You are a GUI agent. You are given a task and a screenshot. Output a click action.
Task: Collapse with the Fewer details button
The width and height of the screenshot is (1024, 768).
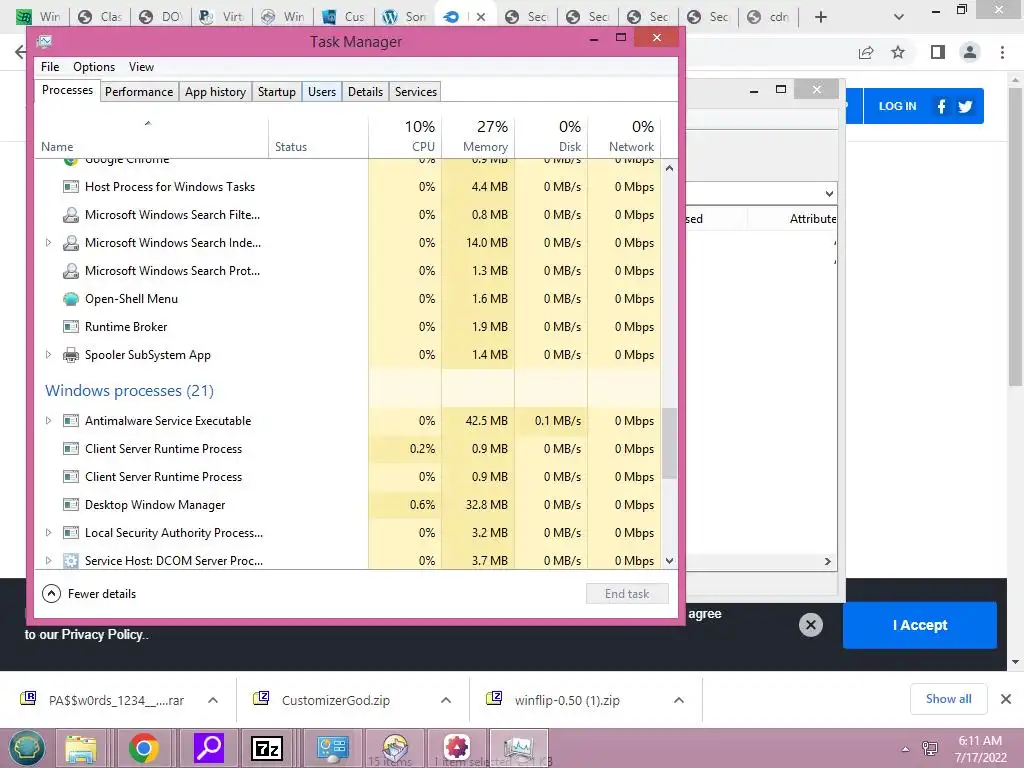click(89, 594)
